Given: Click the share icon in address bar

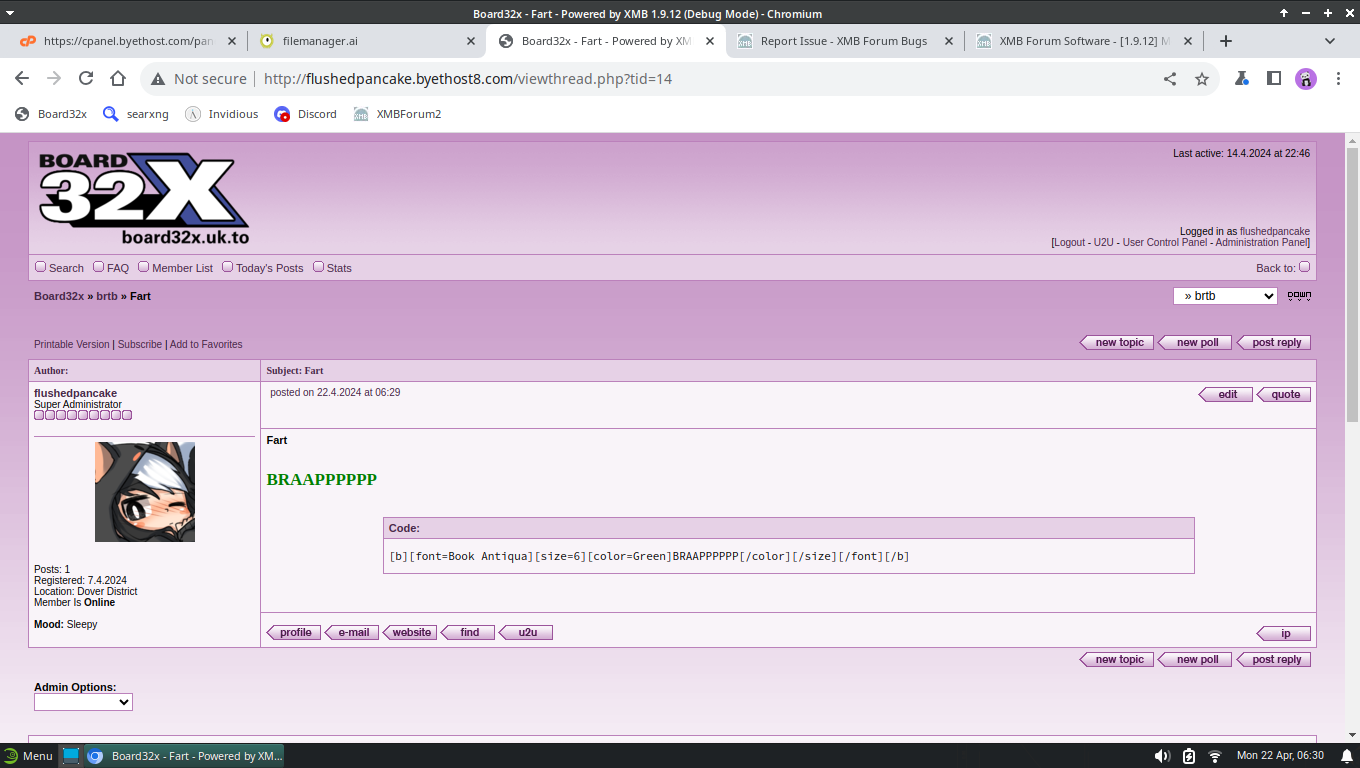Looking at the screenshot, I should pos(1170,79).
